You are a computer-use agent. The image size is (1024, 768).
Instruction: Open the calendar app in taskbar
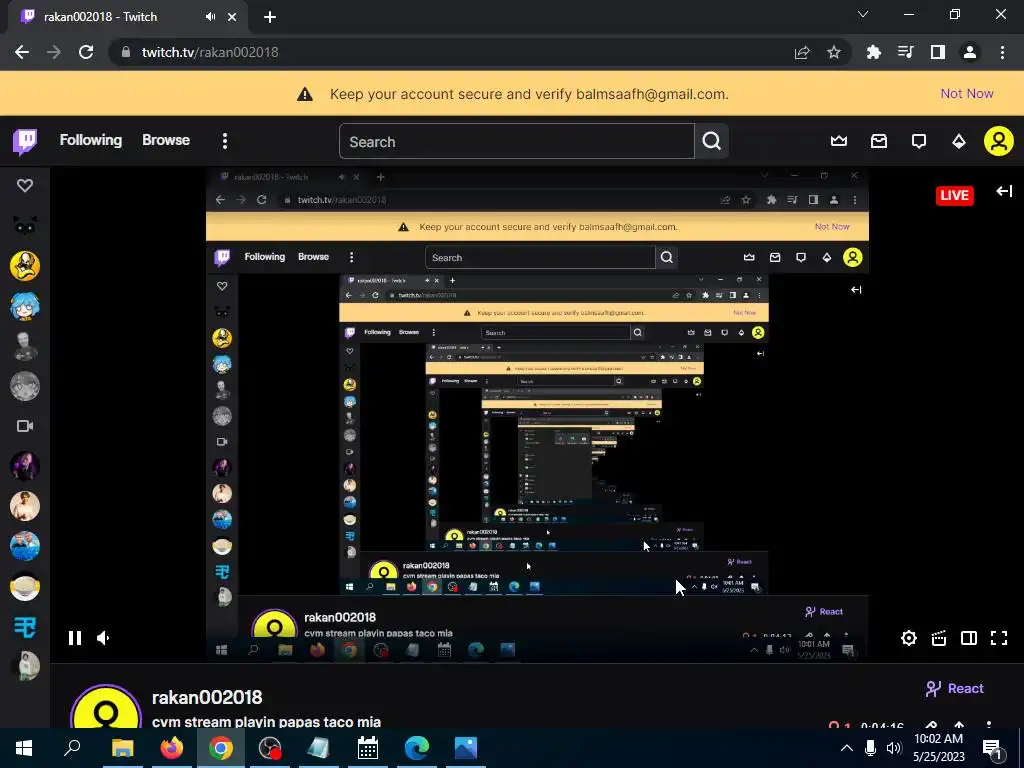click(368, 748)
